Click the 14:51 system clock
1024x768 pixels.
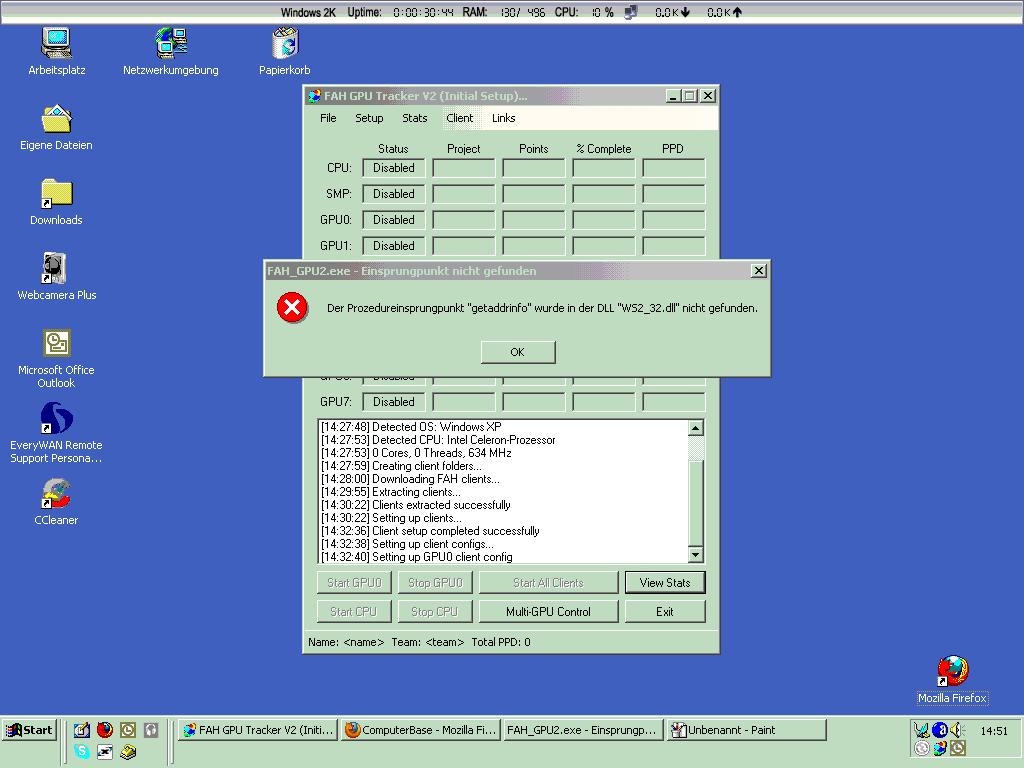tap(994, 731)
